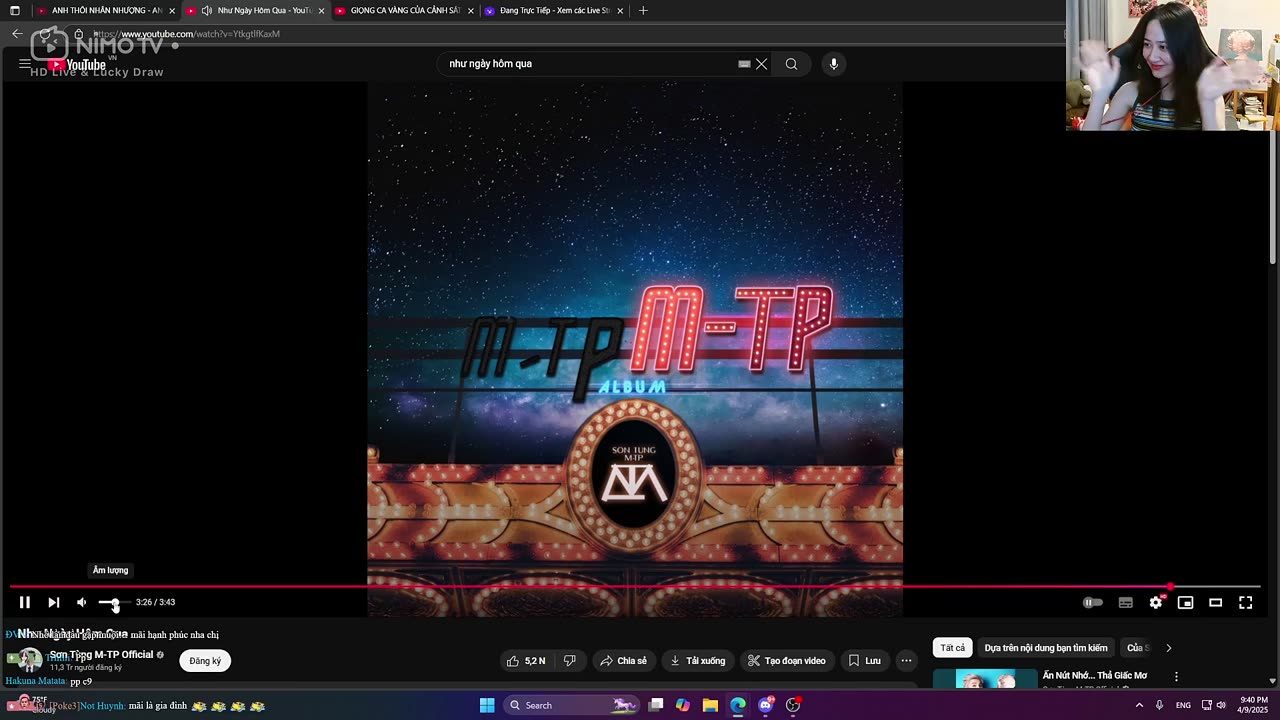Open the on-screen keyboard in search box
The height and width of the screenshot is (720, 1280).
[744, 64]
